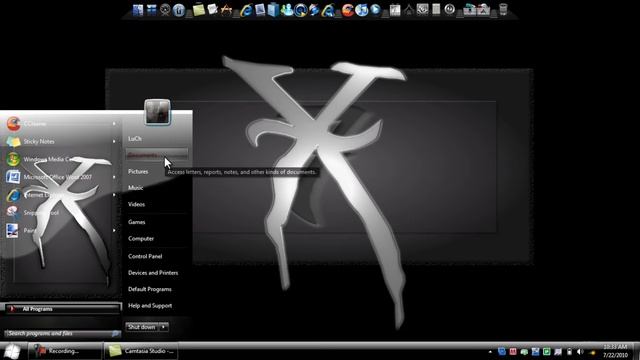Open the yellow sticky note icon in the top dock

(199, 9)
